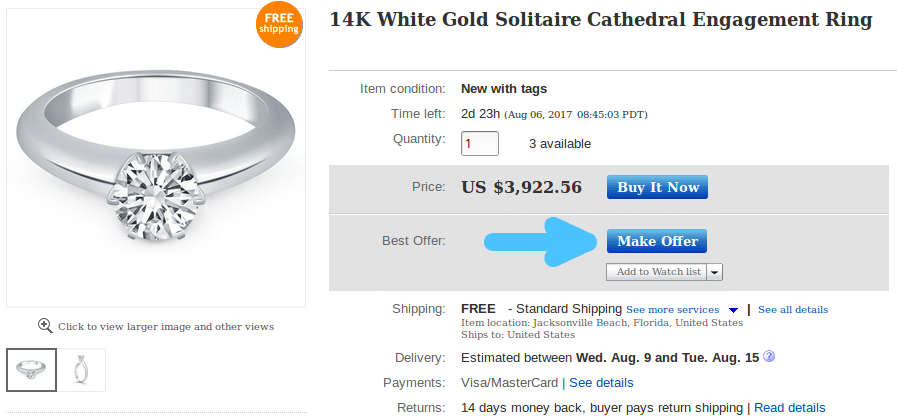This screenshot has height=418, width=897.
Task: Open the Payments See details link
Action: pyautogui.click(x=601, y=383)
